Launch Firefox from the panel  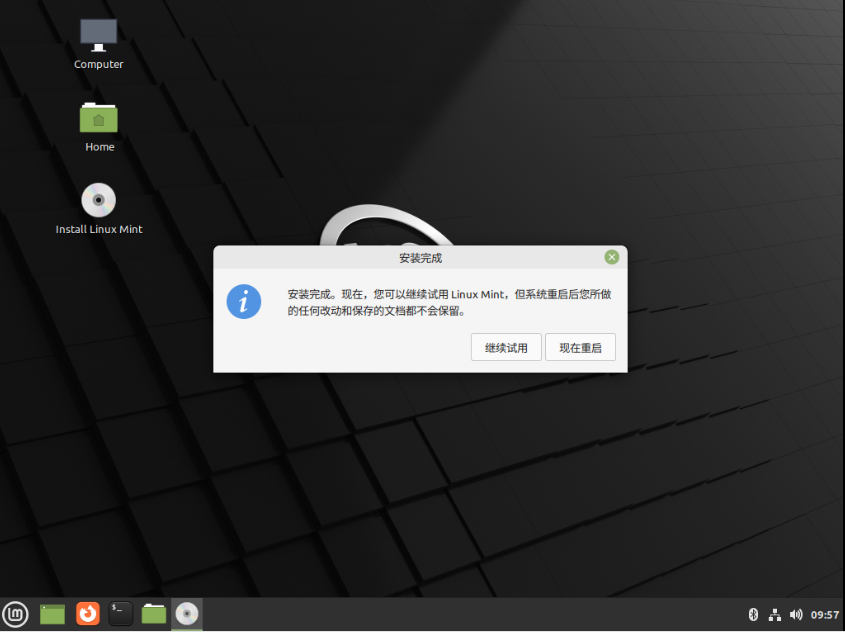click(x=88, y=614)
